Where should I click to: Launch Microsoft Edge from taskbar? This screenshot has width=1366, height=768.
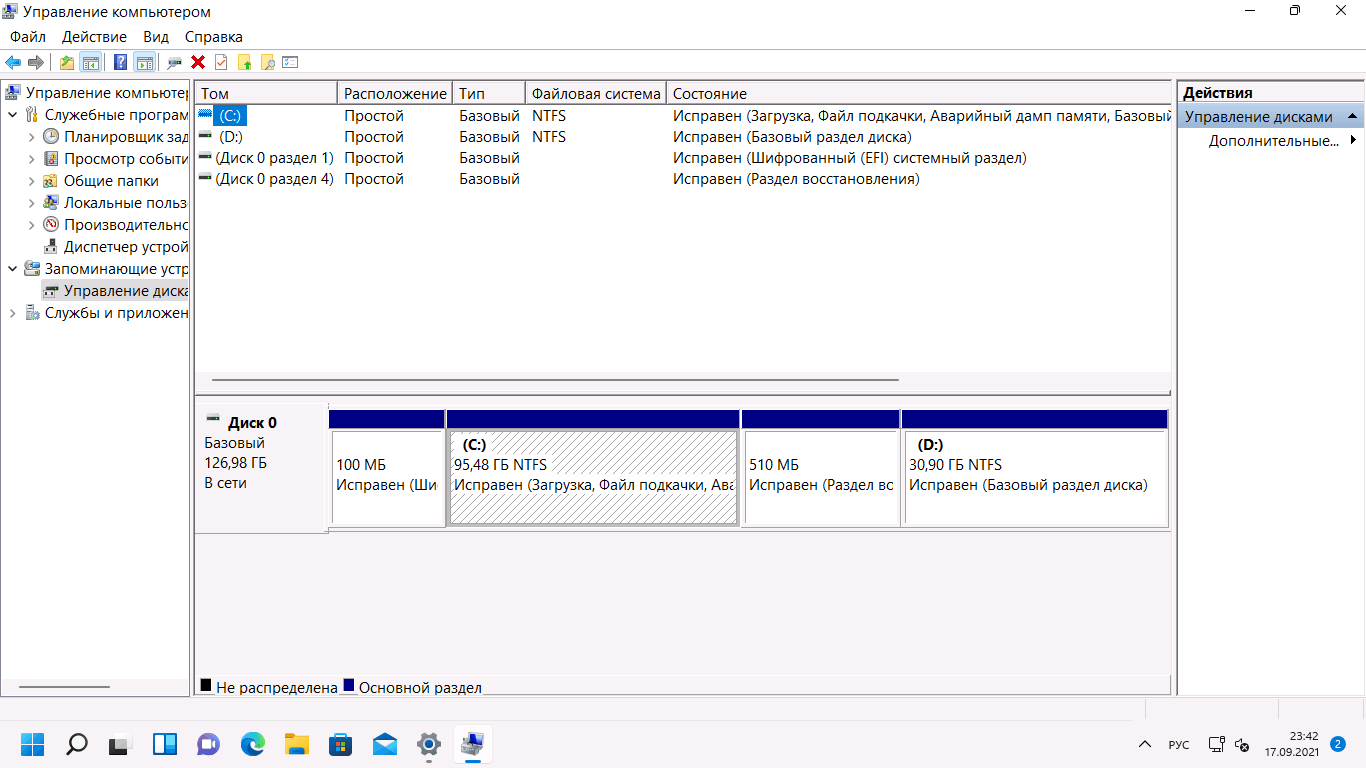pos(252,744)
